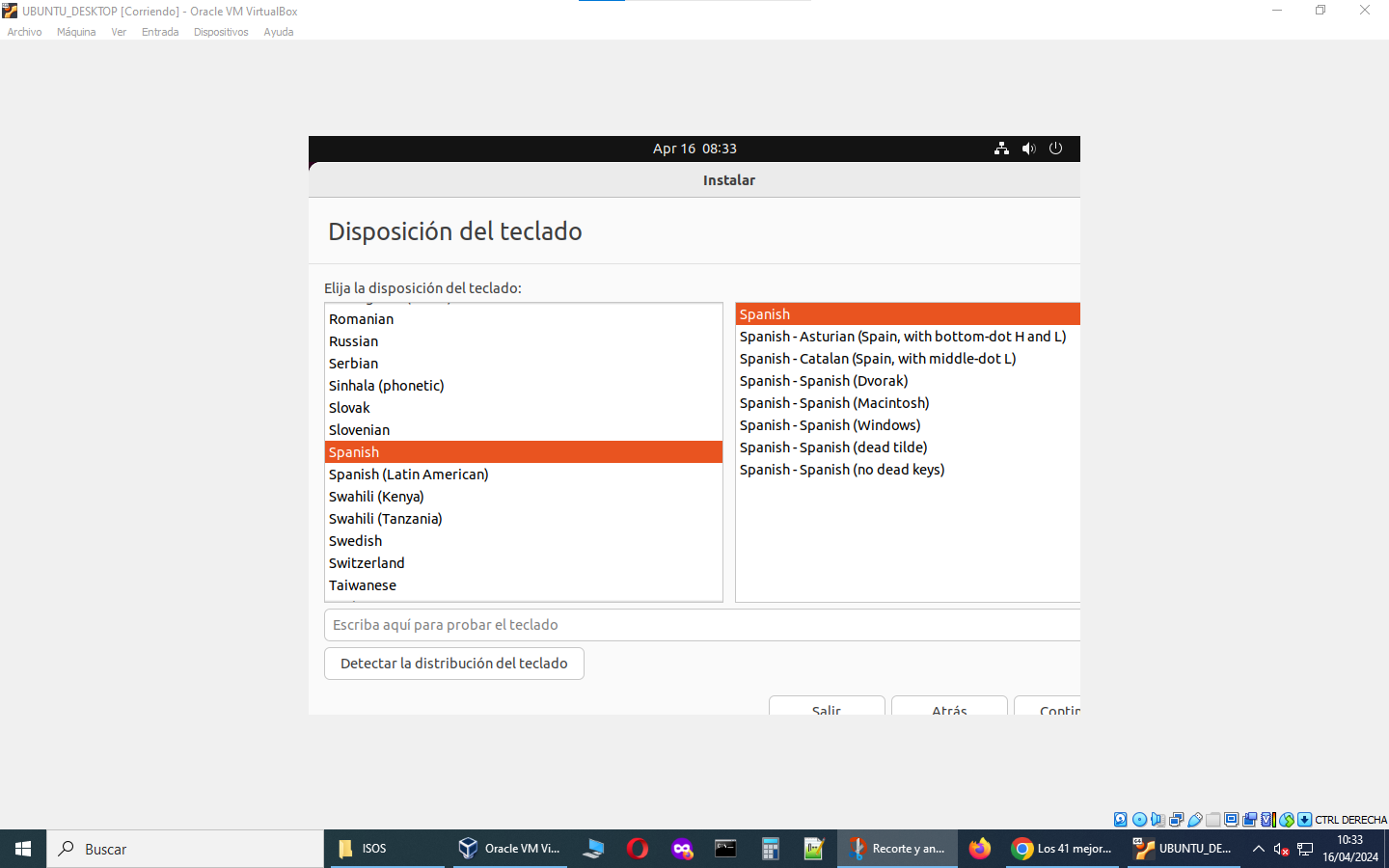
Task: Click the VirtualBox USB devices icon
Action: click(x=1195, y=820)
